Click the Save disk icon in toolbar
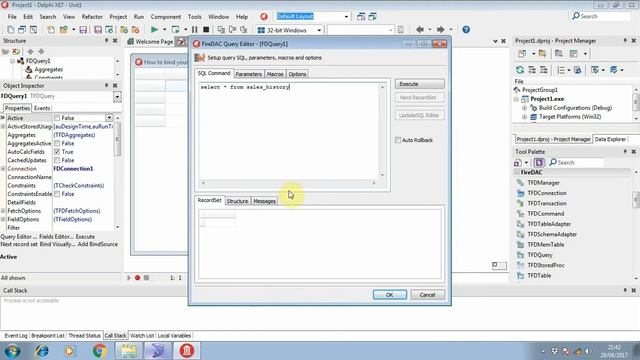Viewport: 640px width, 360px height. [83, 30]
